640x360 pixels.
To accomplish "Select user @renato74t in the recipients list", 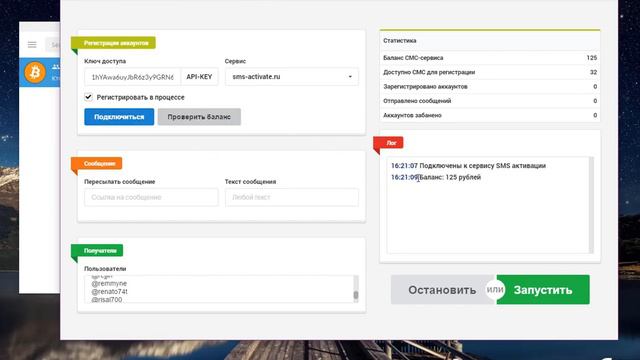I will (x=109, y=291).
